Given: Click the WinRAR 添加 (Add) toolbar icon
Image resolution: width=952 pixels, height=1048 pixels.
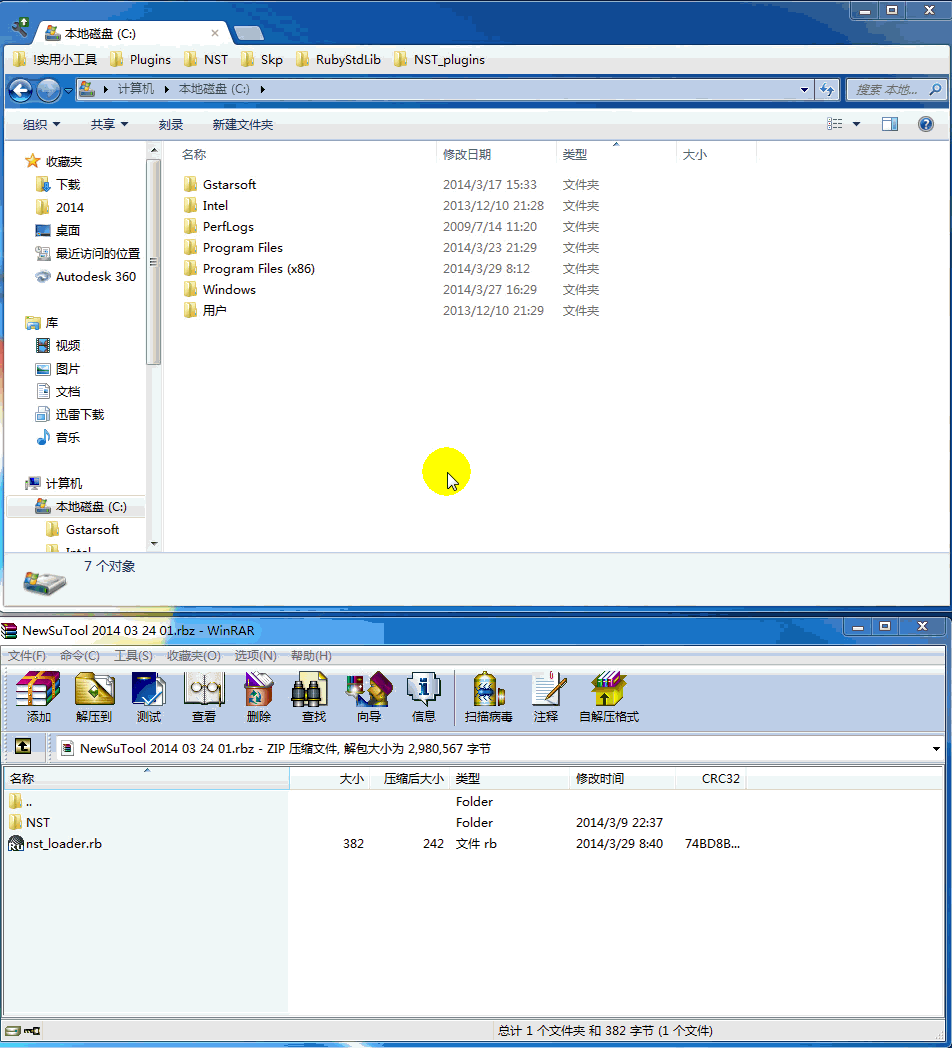Looking at the screenshot, I should [x=38, y=697].
